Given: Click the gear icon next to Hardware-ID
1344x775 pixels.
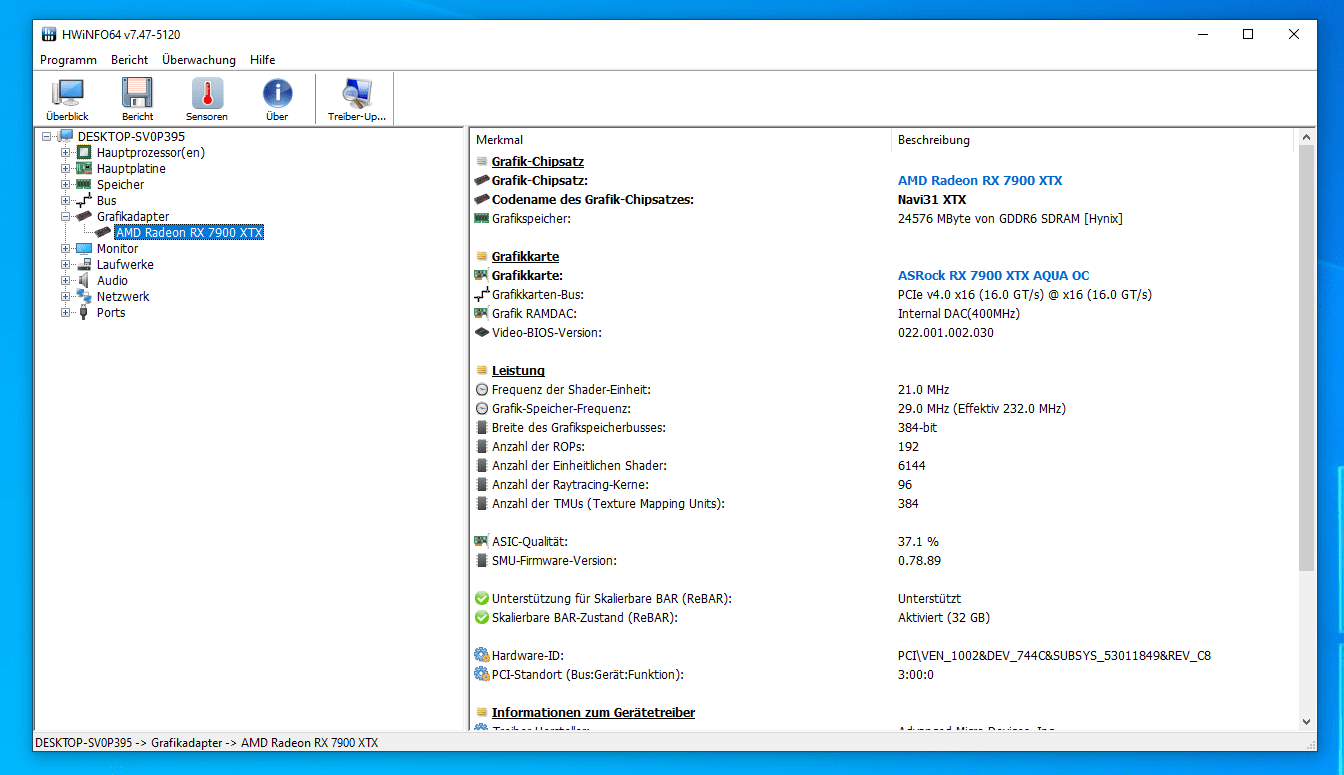Looking at the screenshot, I should coord(482,656).
